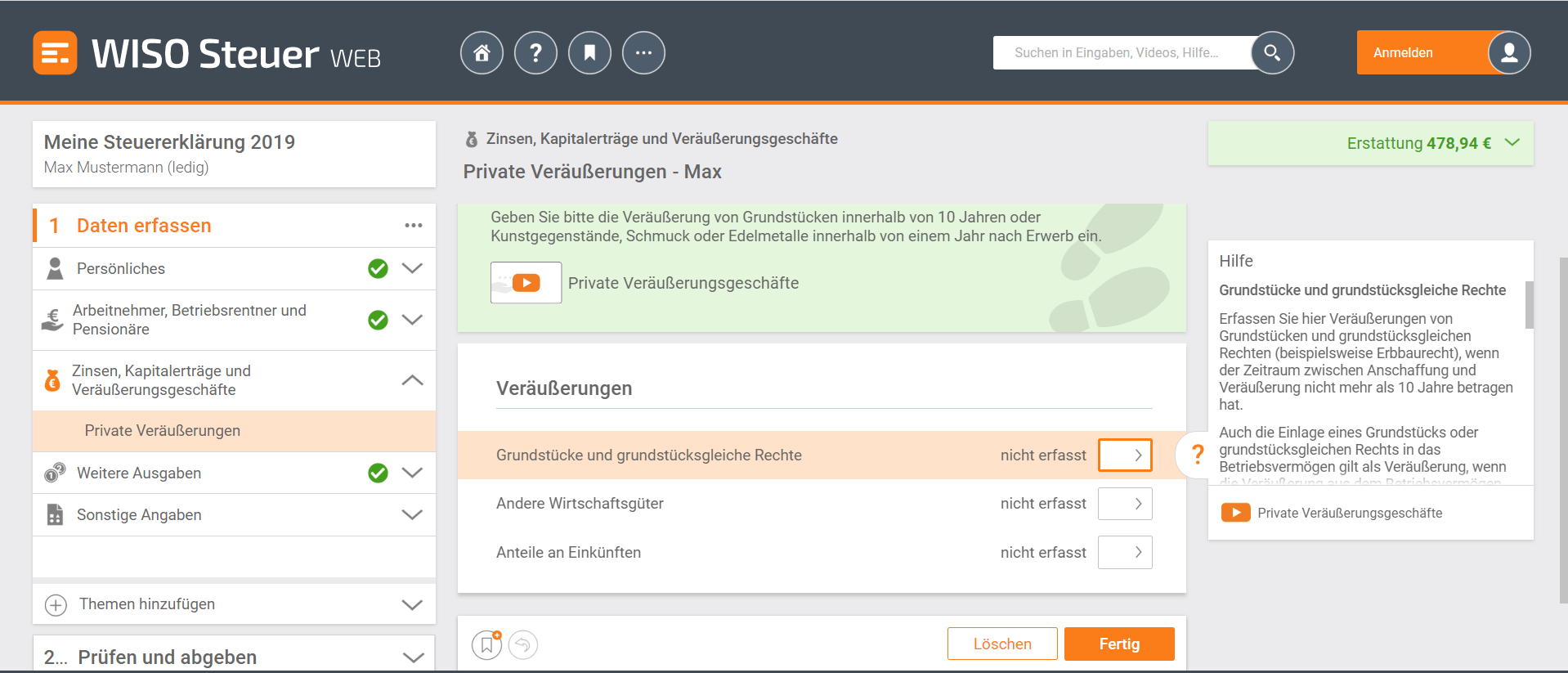
Task: Open Prüfen und abgeben step
Action: coord(167,657)
